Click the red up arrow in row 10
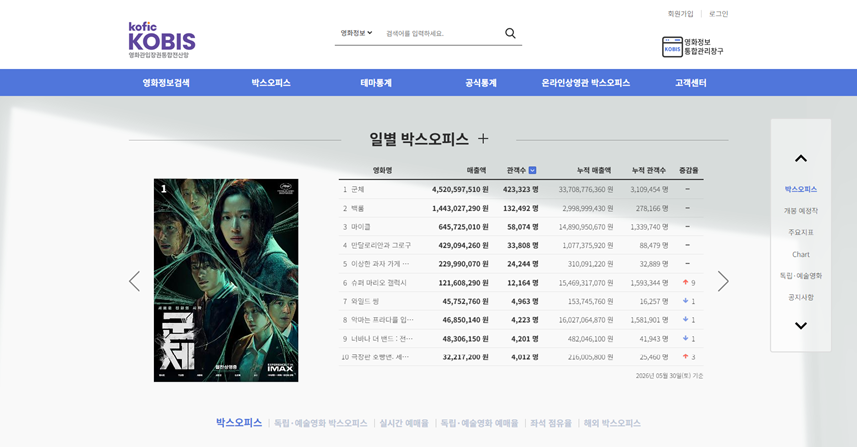This screenshot has height=447, width=857. point(685,357)
